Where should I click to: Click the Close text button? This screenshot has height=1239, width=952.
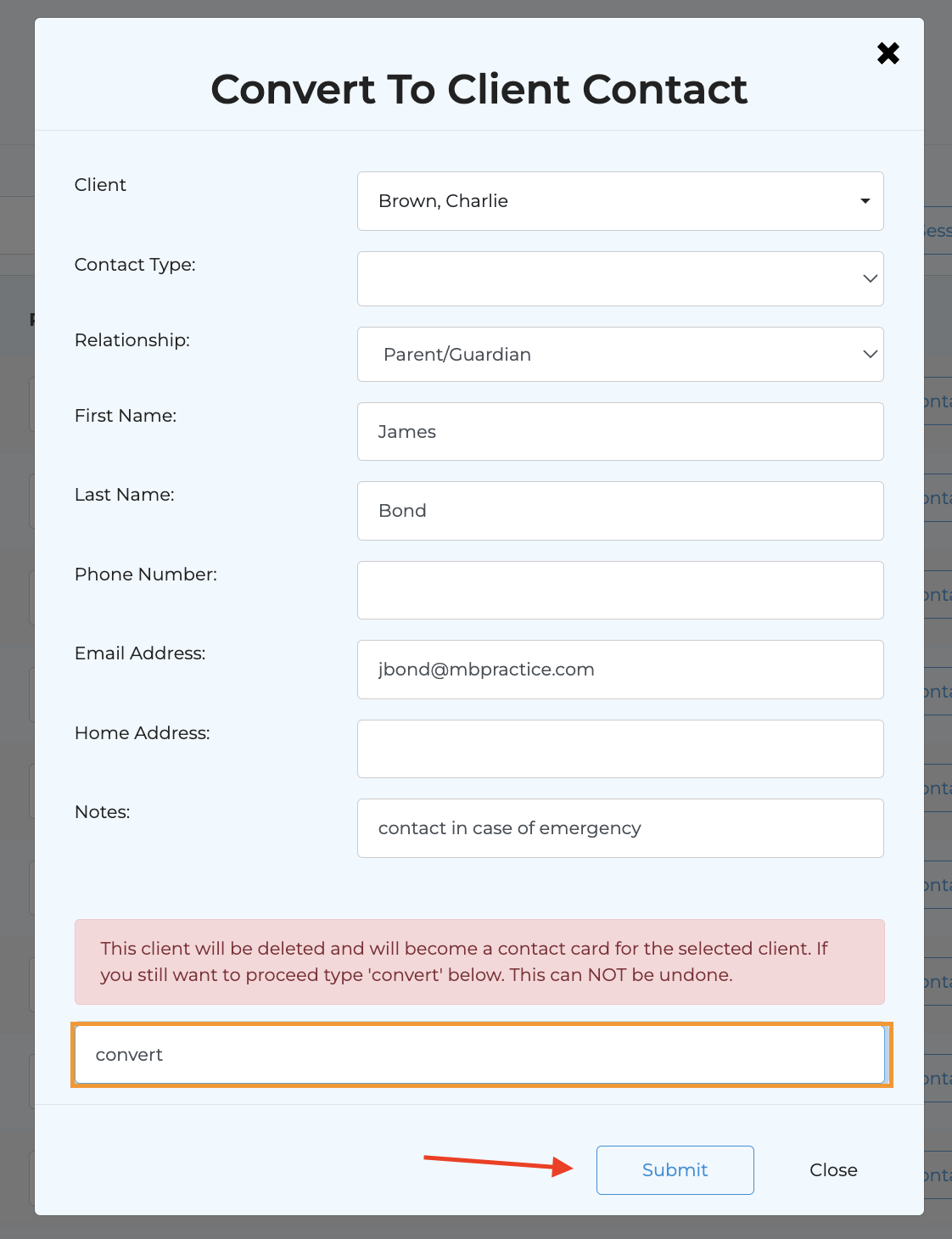point(833,1170)
